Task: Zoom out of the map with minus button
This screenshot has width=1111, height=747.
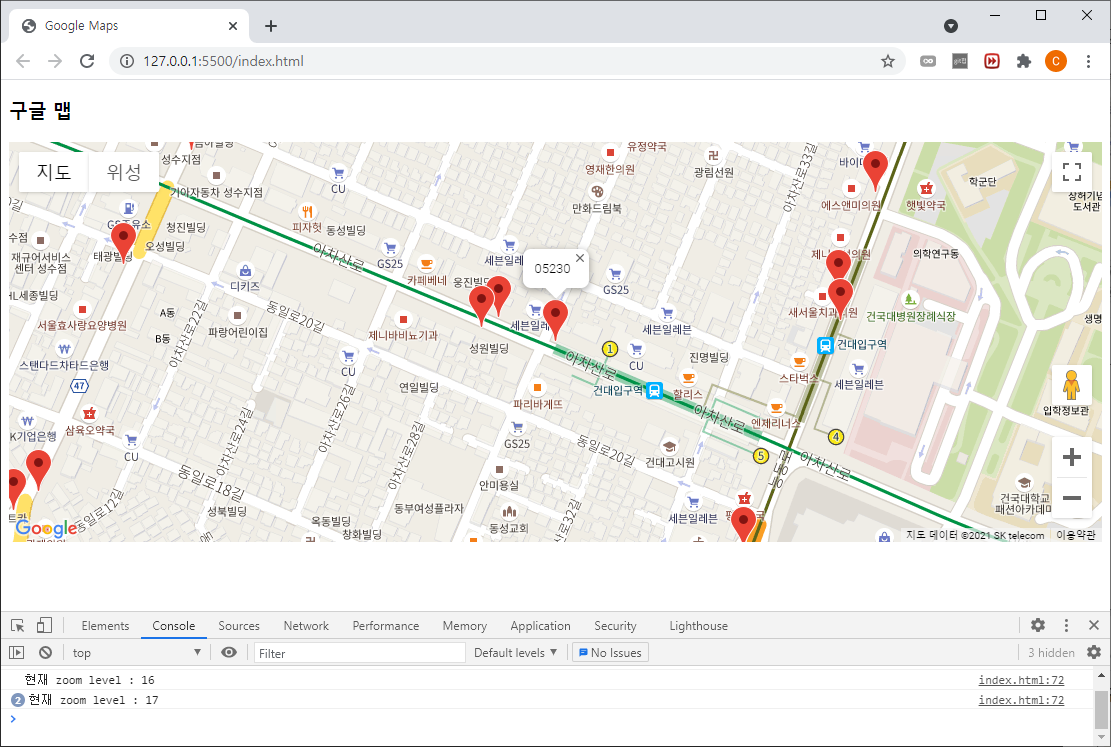Action: point(1071,498)
